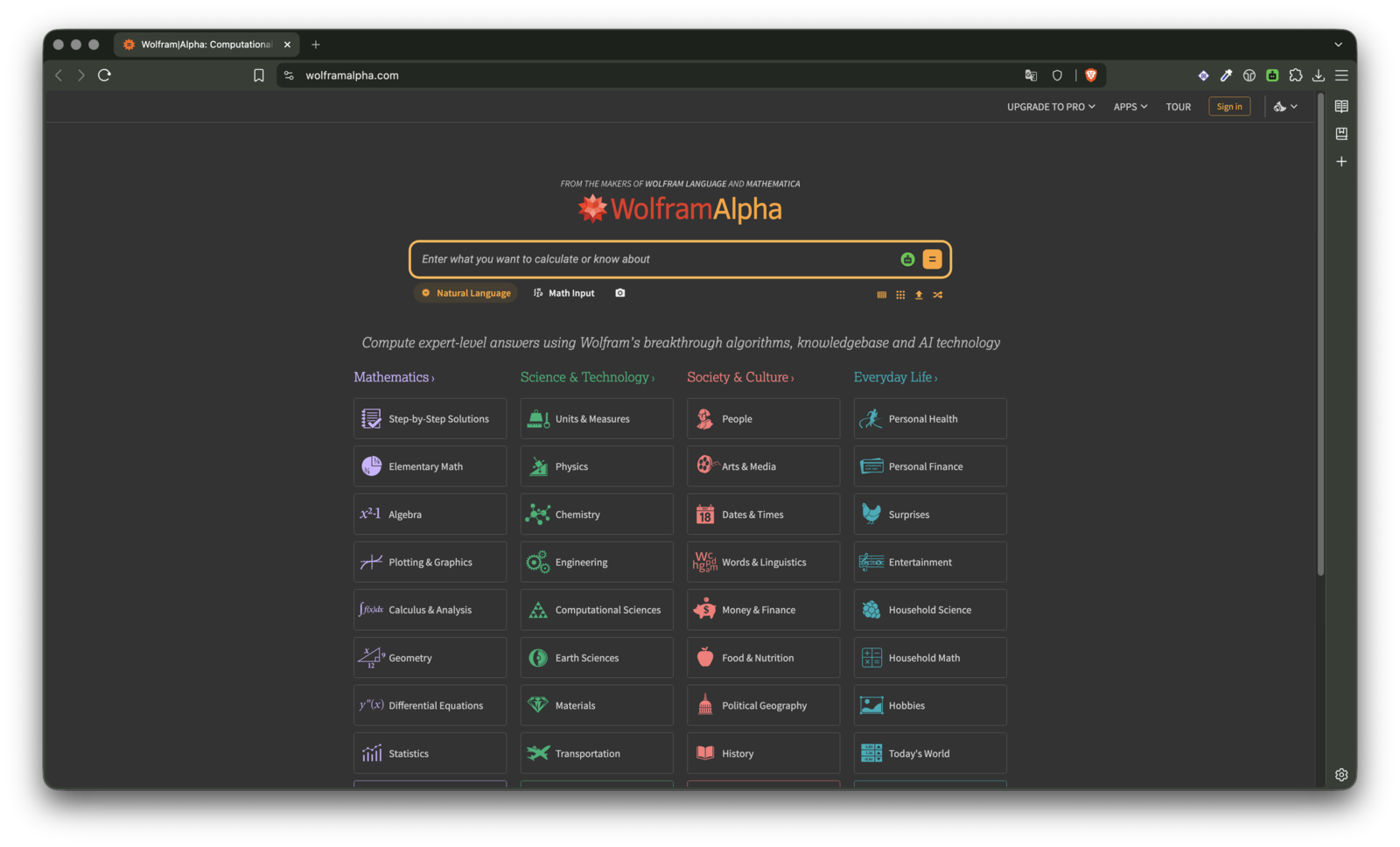Open the Household Science topic

click(930, 610)
